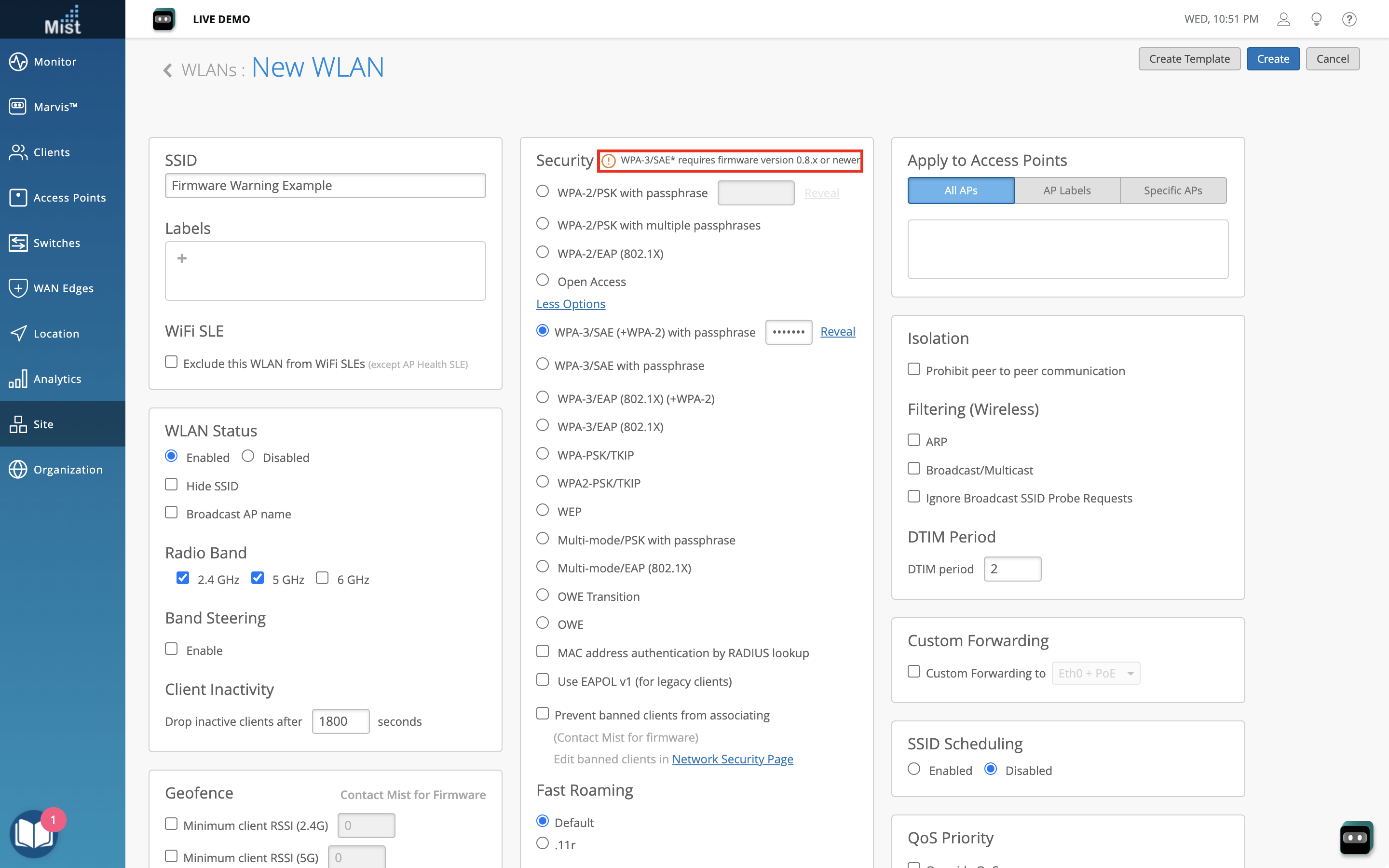Click the help question mark icon

coord(1349,19)
